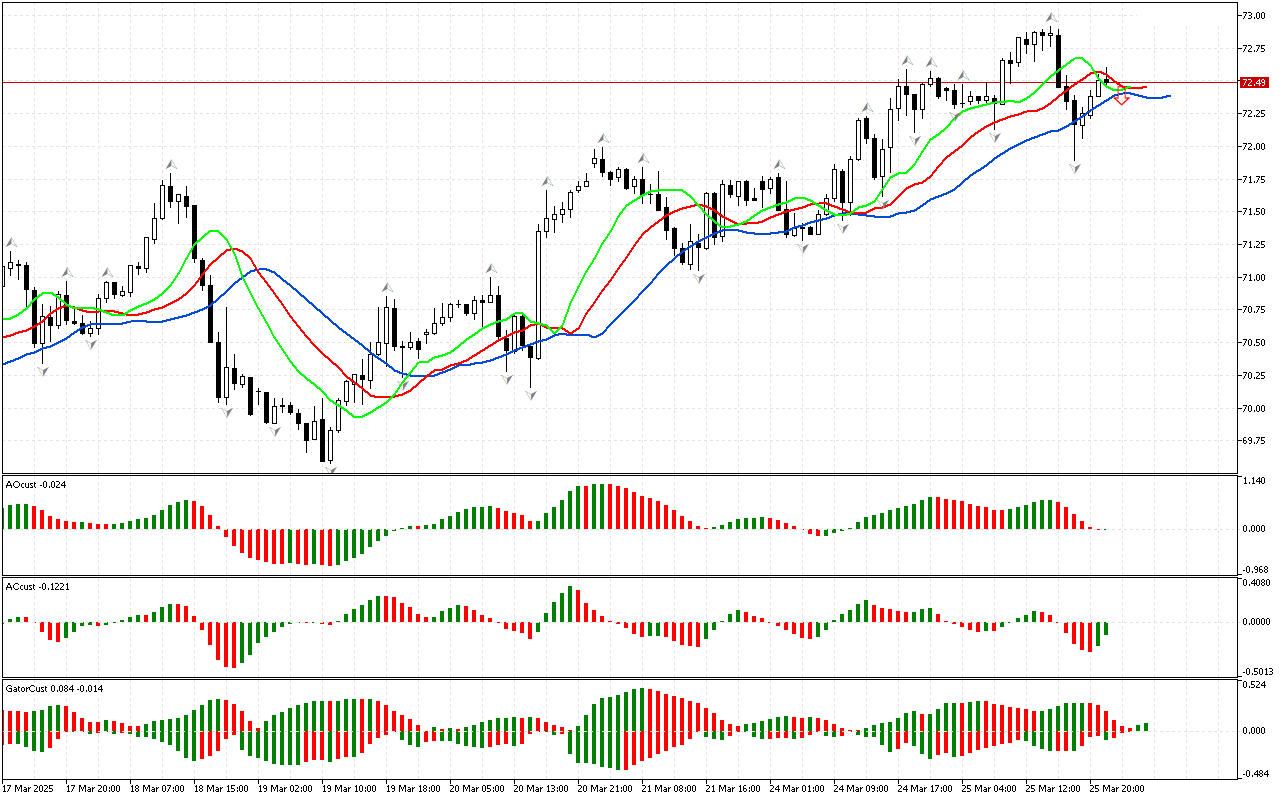This screenshot has height=800, width=1280.
Task: Click the down fractal arrow below the lowest candle
Action: [x=329, y=468]
